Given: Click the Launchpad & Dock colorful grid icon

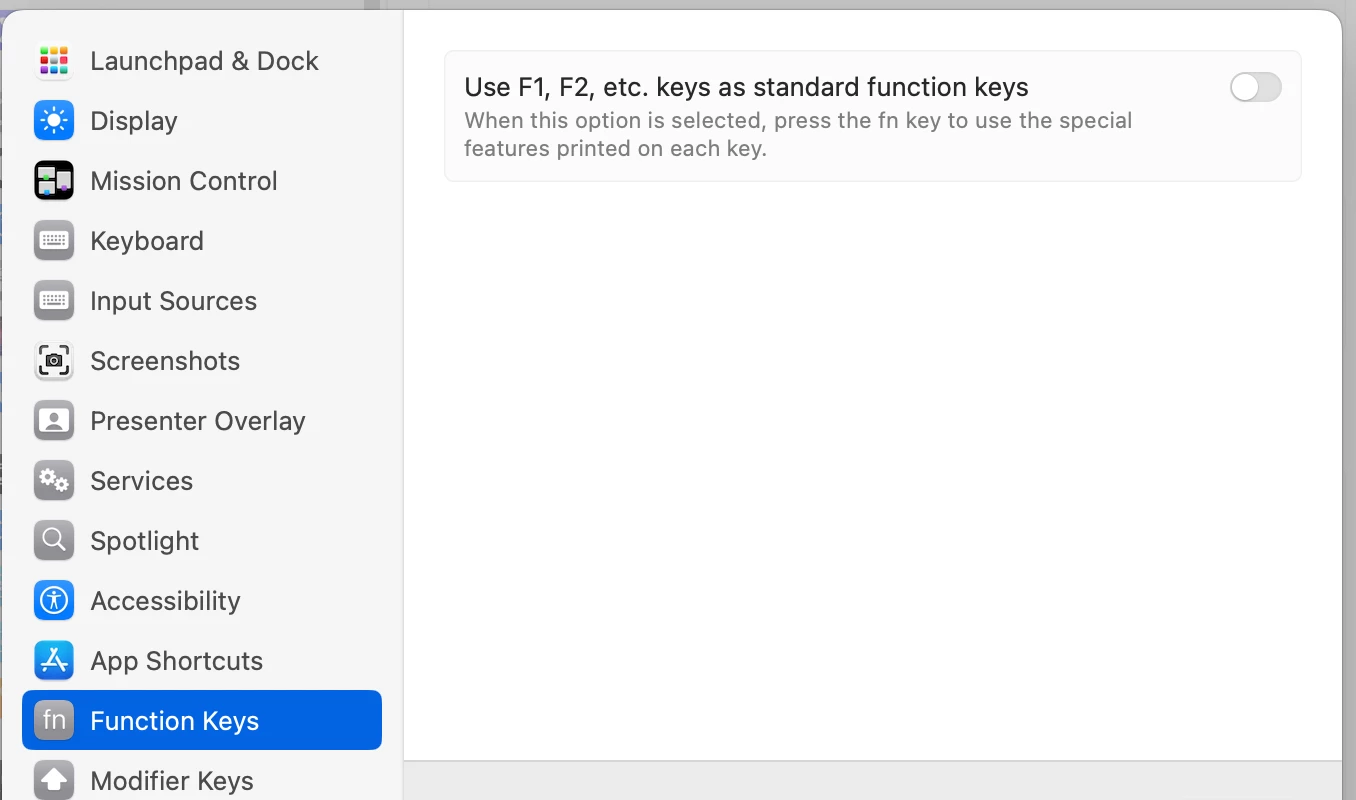Looking at the screenshot, I should [x=54, y=61].
